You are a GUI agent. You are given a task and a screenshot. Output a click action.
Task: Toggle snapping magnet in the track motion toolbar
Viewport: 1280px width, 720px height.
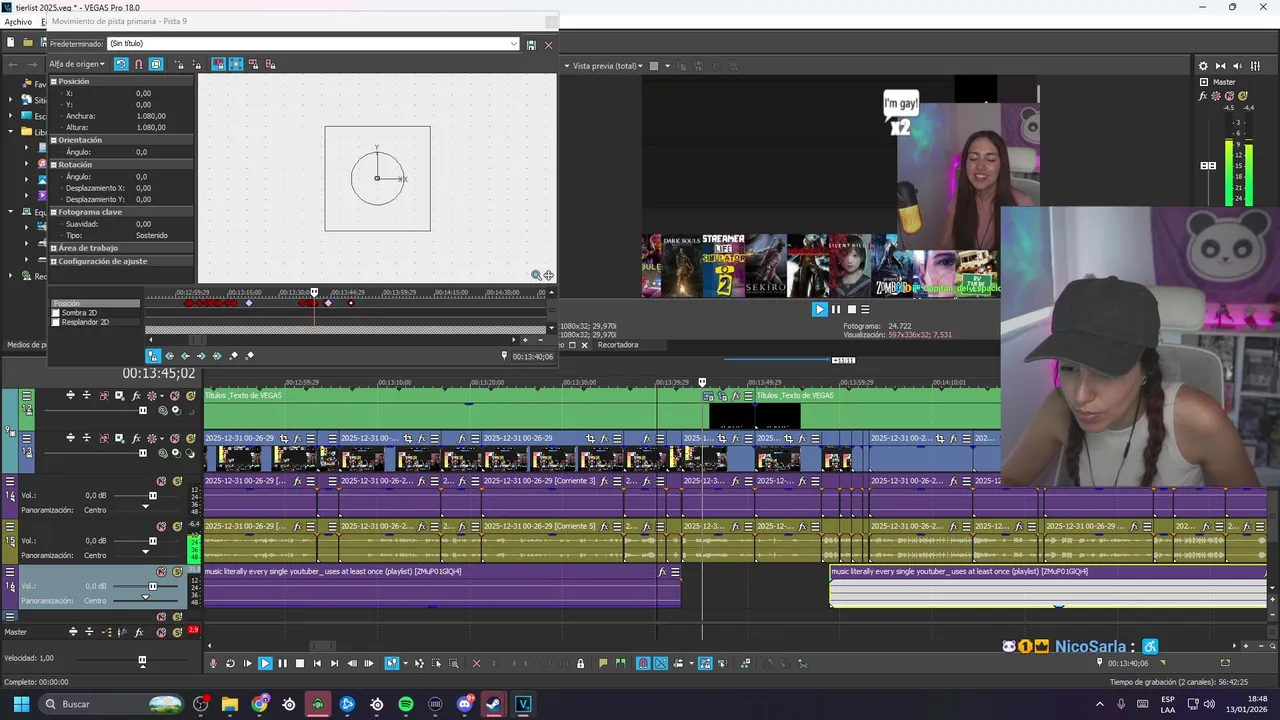pyautogui.click(x=138, y=64)
